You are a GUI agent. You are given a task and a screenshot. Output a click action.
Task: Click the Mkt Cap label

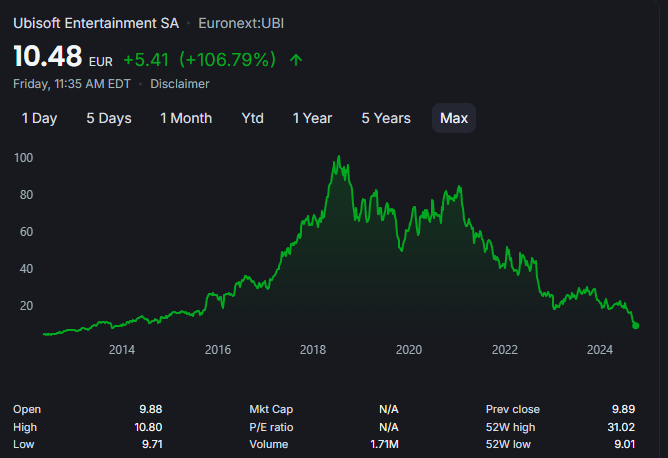[x=271, y=409]
